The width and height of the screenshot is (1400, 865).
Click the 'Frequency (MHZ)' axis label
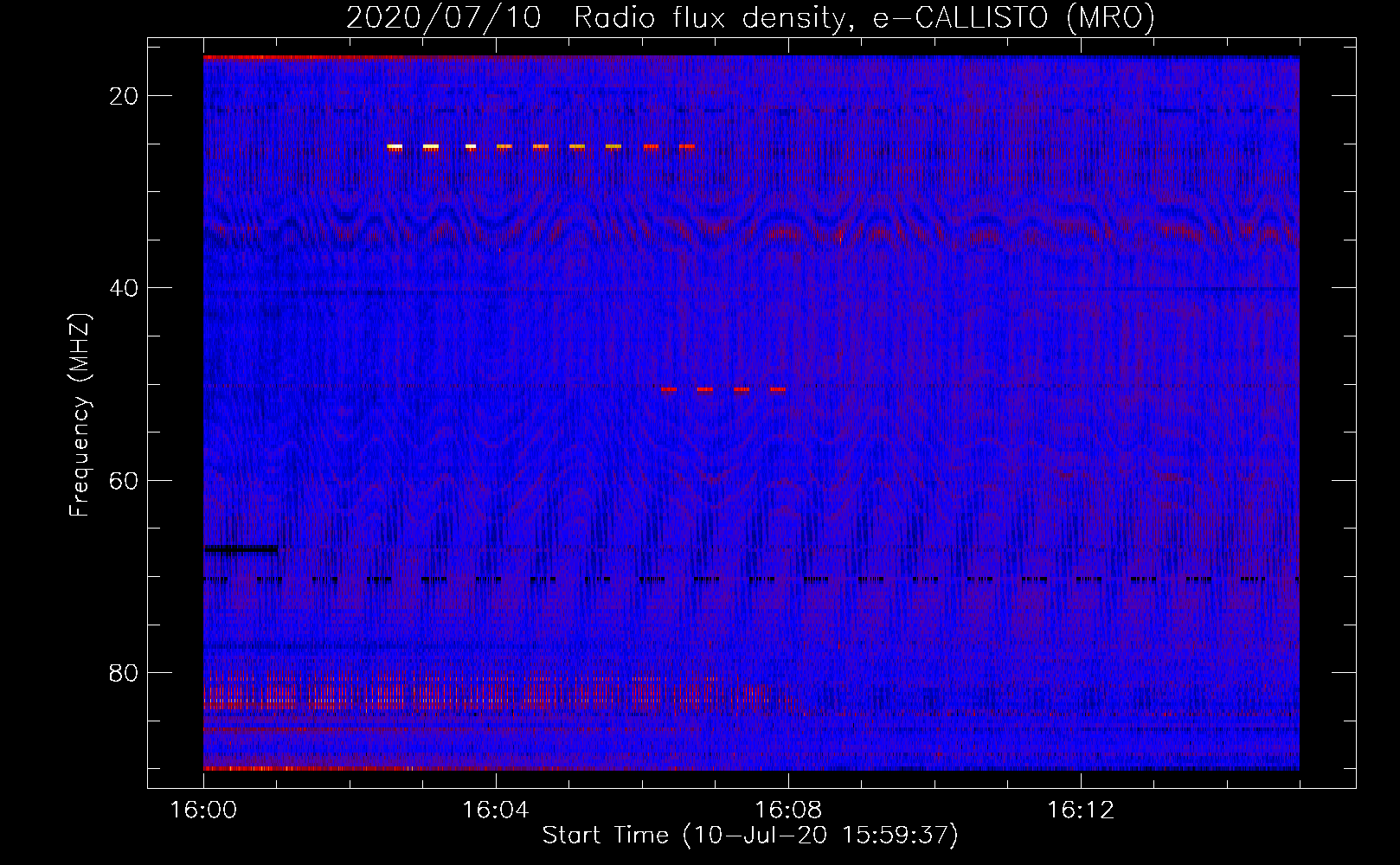pyautogui.click(x=80, y=415)
